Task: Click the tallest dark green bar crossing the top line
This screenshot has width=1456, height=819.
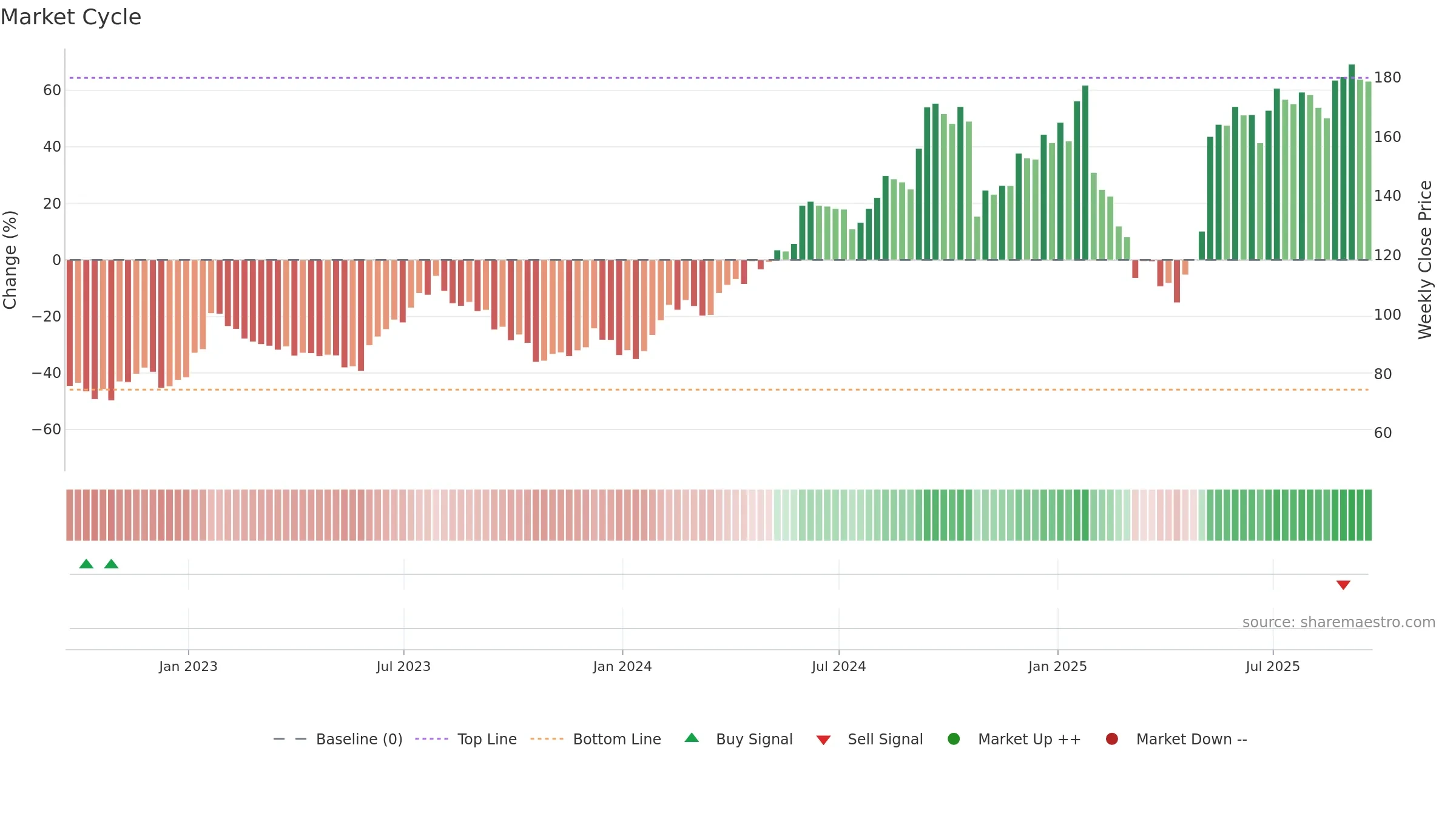Action: click(1352, 162)
